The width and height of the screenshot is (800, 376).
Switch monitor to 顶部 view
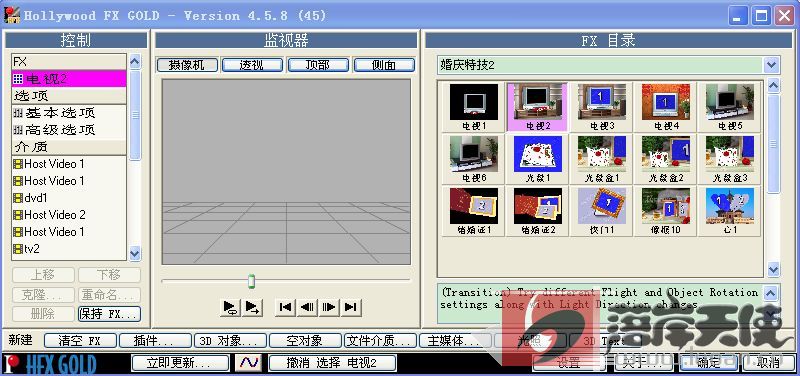point(318,65)
